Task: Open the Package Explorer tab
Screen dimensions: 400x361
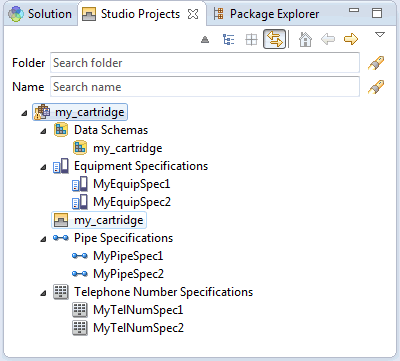Action: 266,14
